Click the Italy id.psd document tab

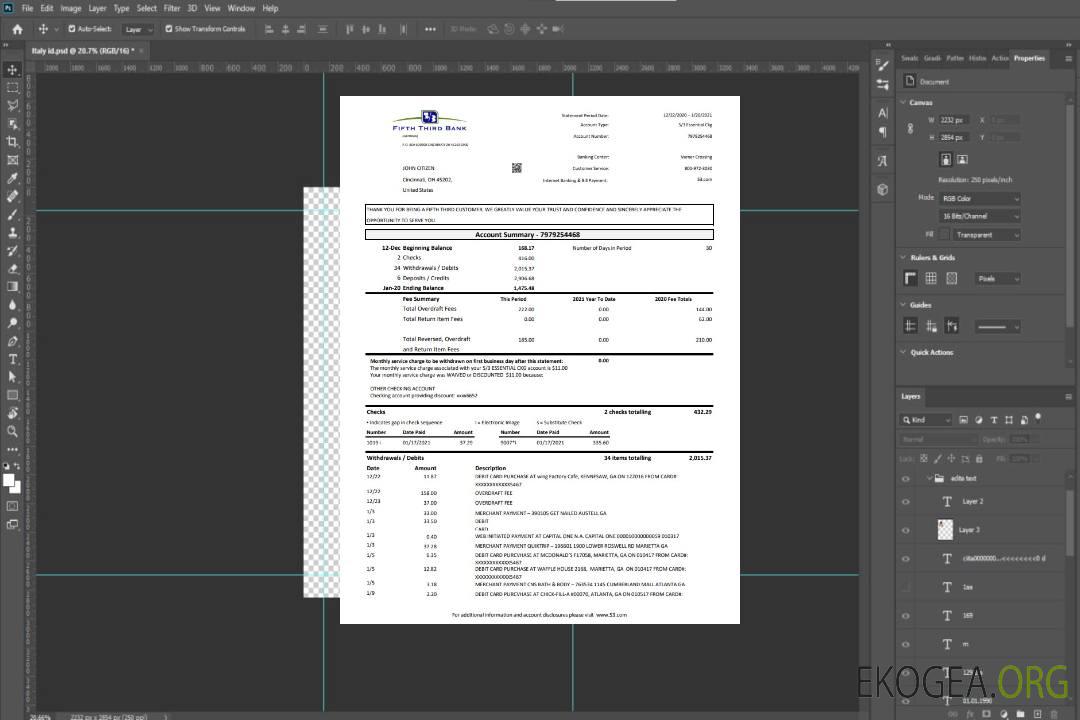point(83,51)
